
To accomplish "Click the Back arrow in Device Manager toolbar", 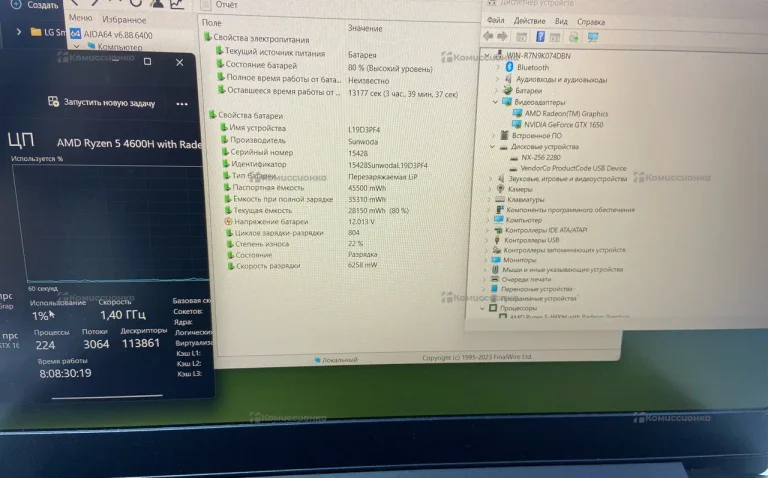I will point(489,37).
